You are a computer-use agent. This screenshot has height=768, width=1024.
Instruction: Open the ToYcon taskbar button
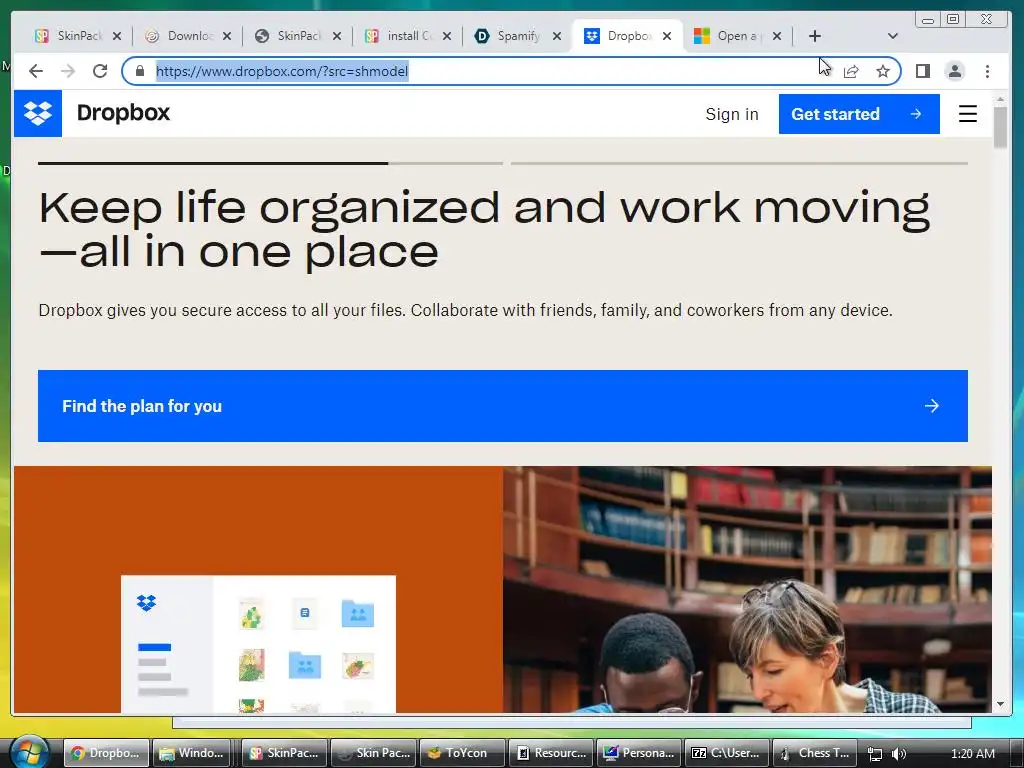click(x=462, y=753)
